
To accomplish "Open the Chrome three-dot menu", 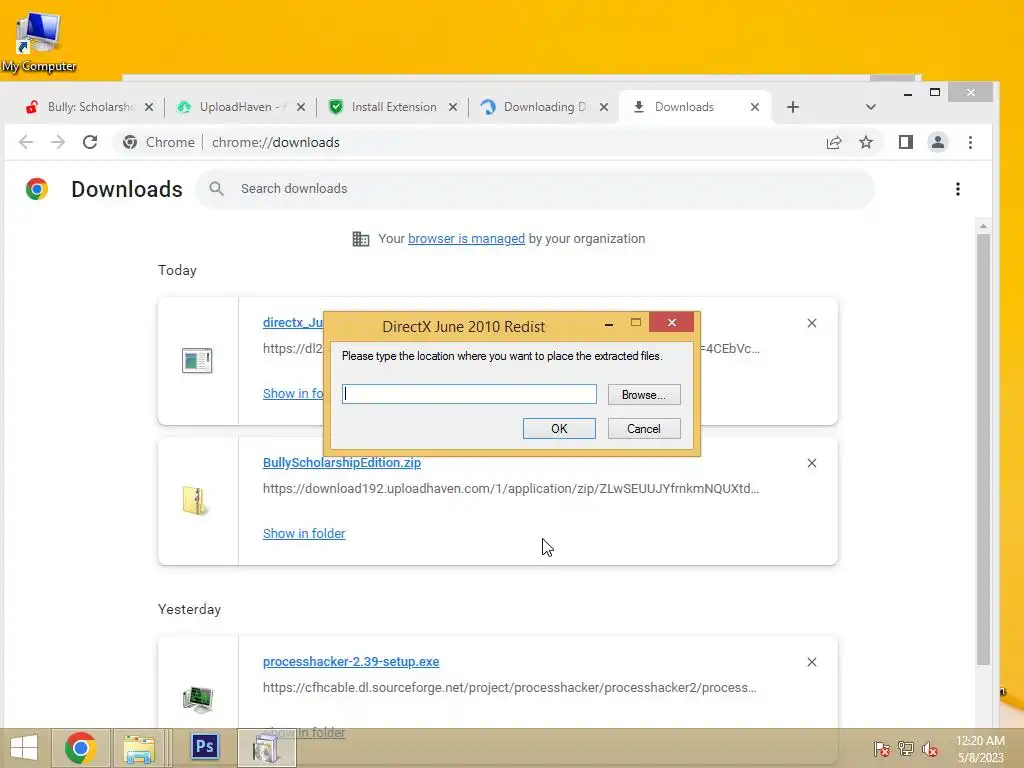I will 970,142.
